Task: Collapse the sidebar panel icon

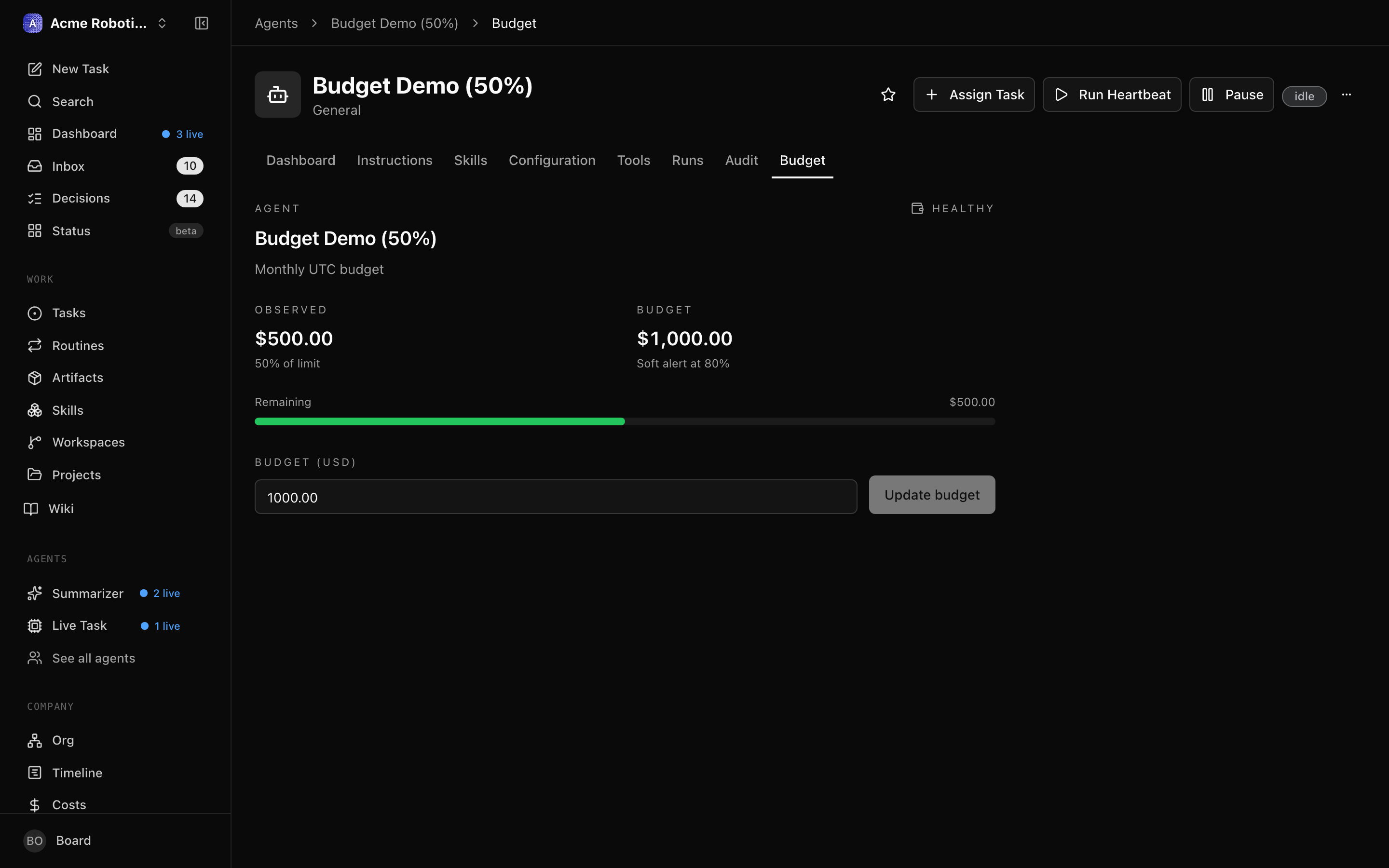Action: click(x=202, y=23)
